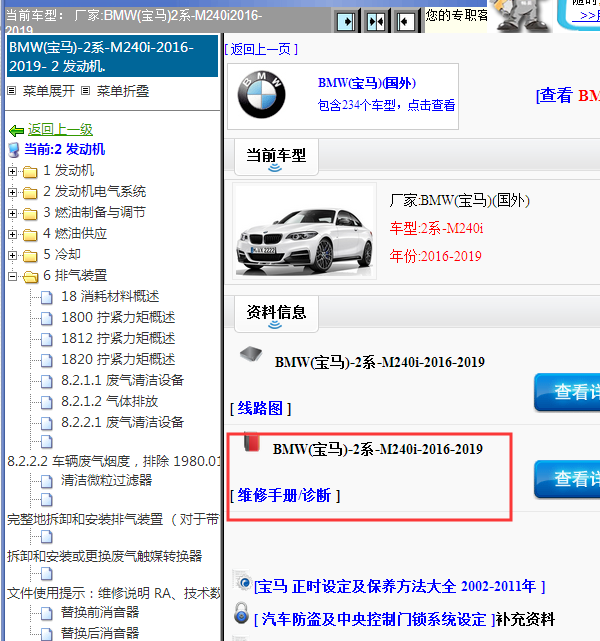Click the right-arrow panel button in top toolbar

tap(345, 21)
